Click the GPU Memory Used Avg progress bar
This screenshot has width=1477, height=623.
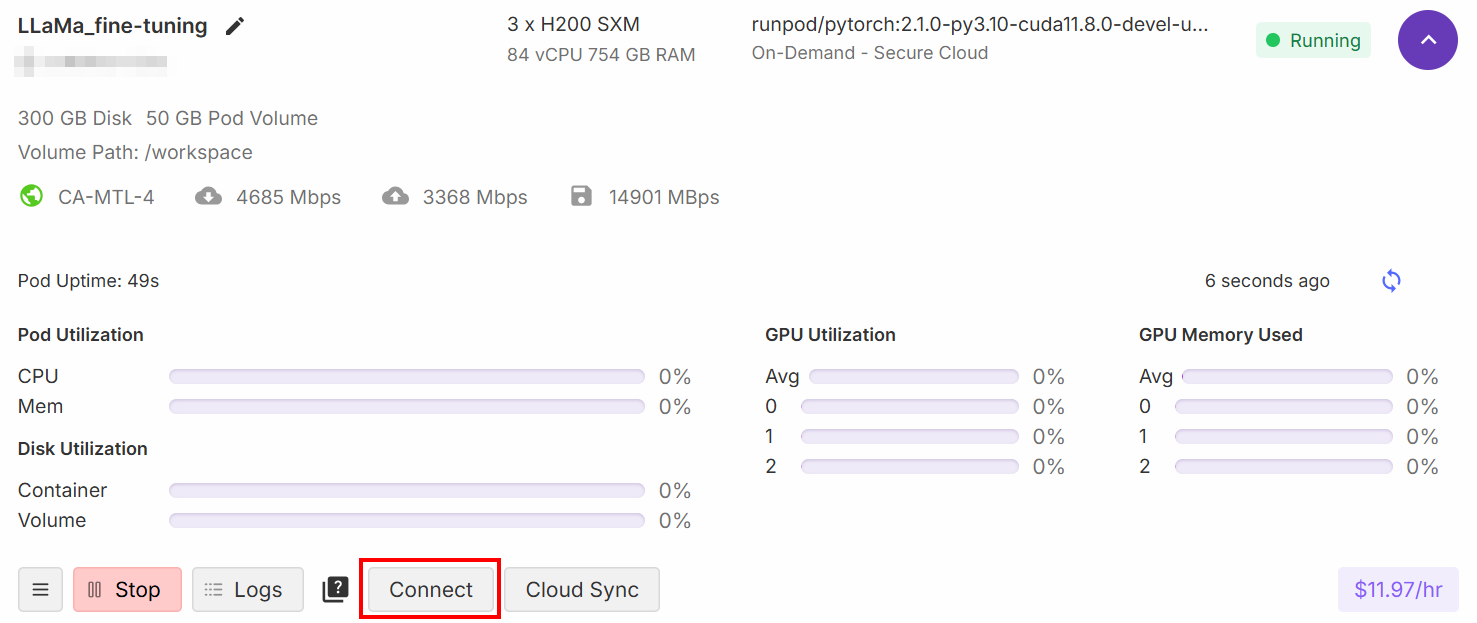[1286, 376]
